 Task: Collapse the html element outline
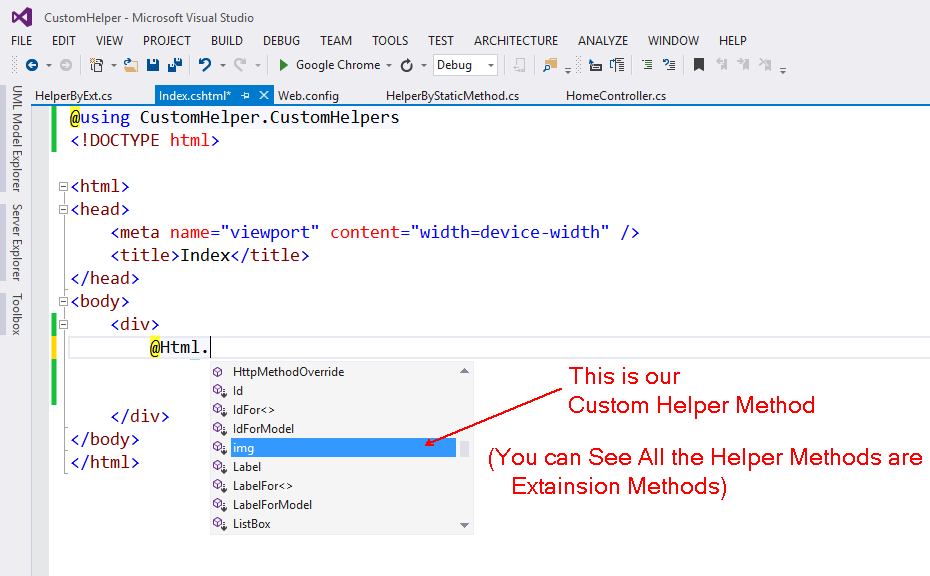(63, 186)
